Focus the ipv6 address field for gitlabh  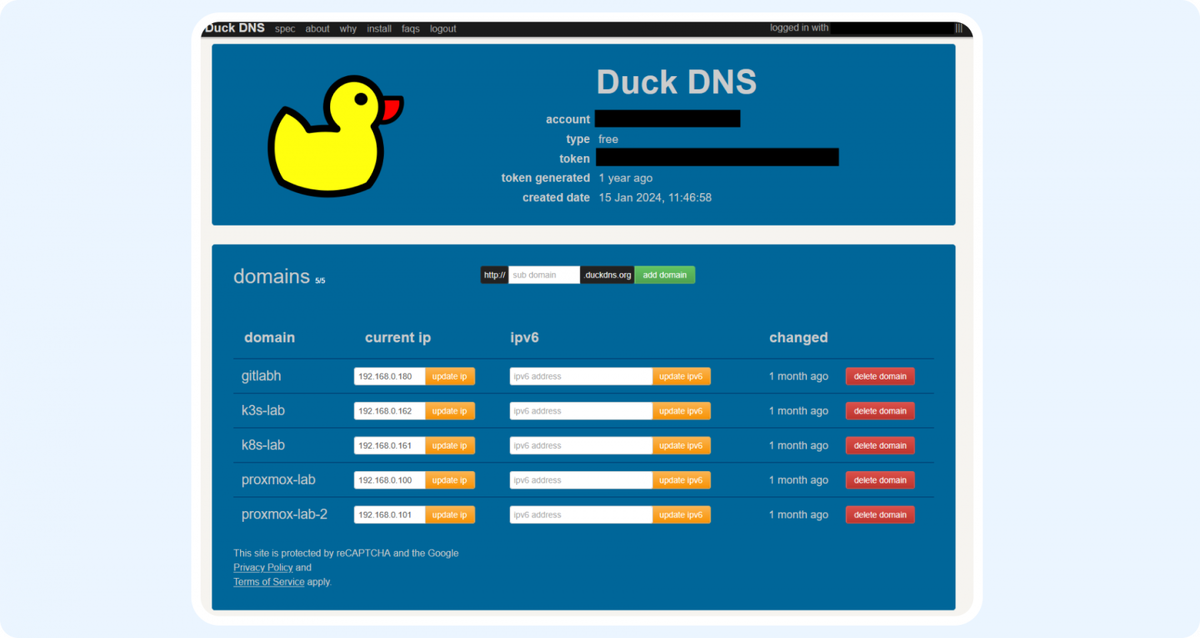pyautogui.click(x=581, y=377)
